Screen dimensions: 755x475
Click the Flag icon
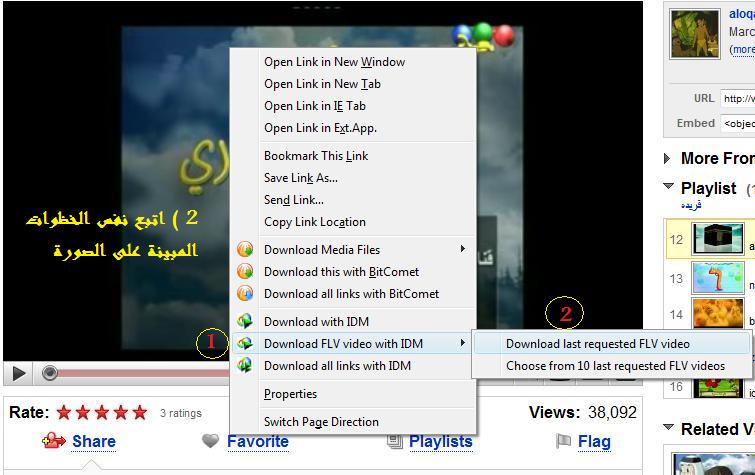(x=563, y=441)
